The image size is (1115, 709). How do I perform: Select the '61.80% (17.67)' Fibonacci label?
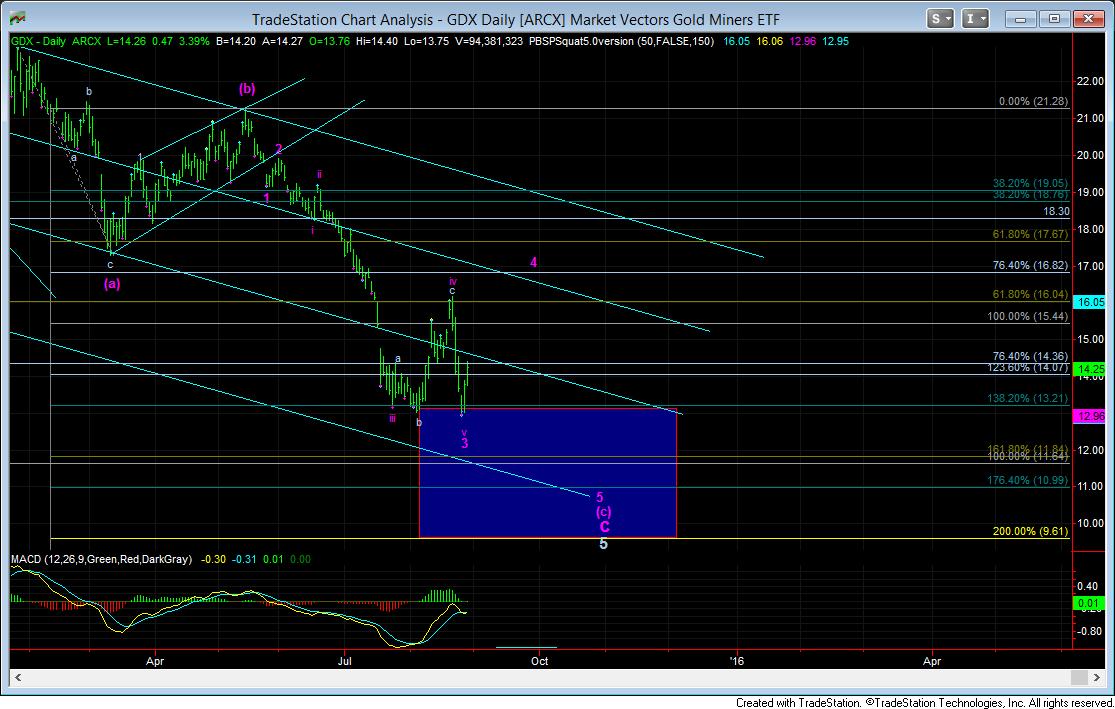1030,234
